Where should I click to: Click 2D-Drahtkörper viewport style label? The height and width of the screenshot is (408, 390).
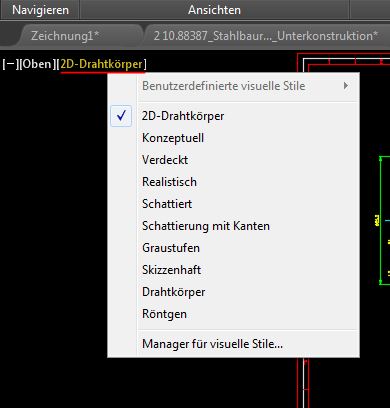101,64
